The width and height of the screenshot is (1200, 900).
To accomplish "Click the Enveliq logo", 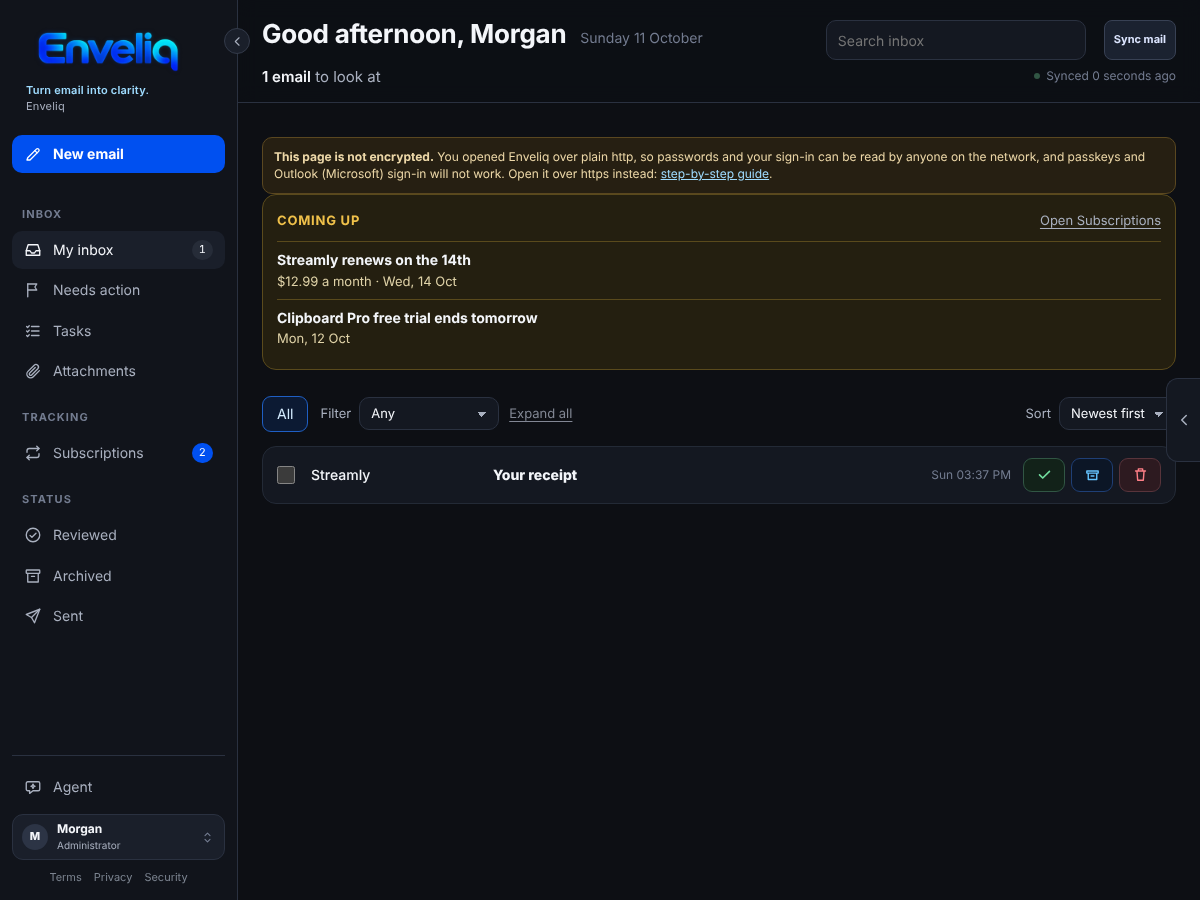I will pos(108,50).
